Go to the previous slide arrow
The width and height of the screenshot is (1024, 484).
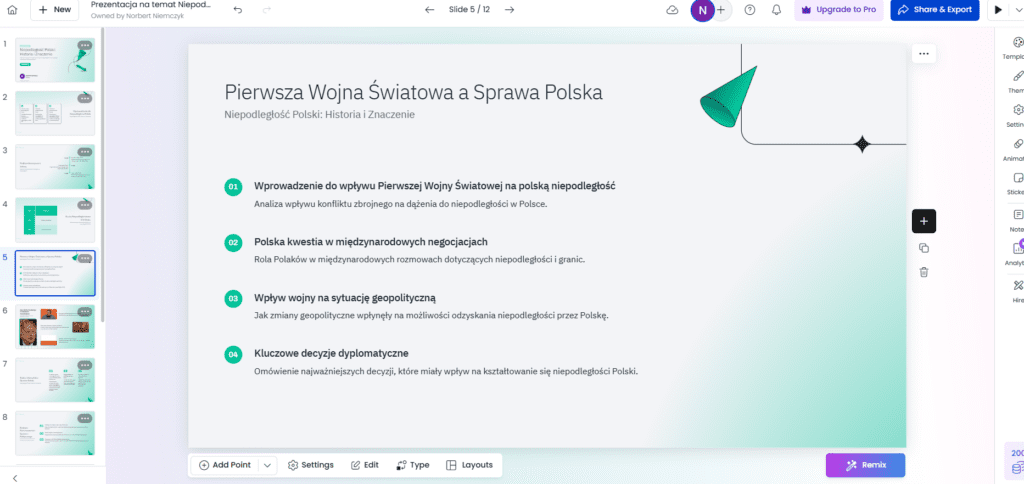click(x=430, y=9)
